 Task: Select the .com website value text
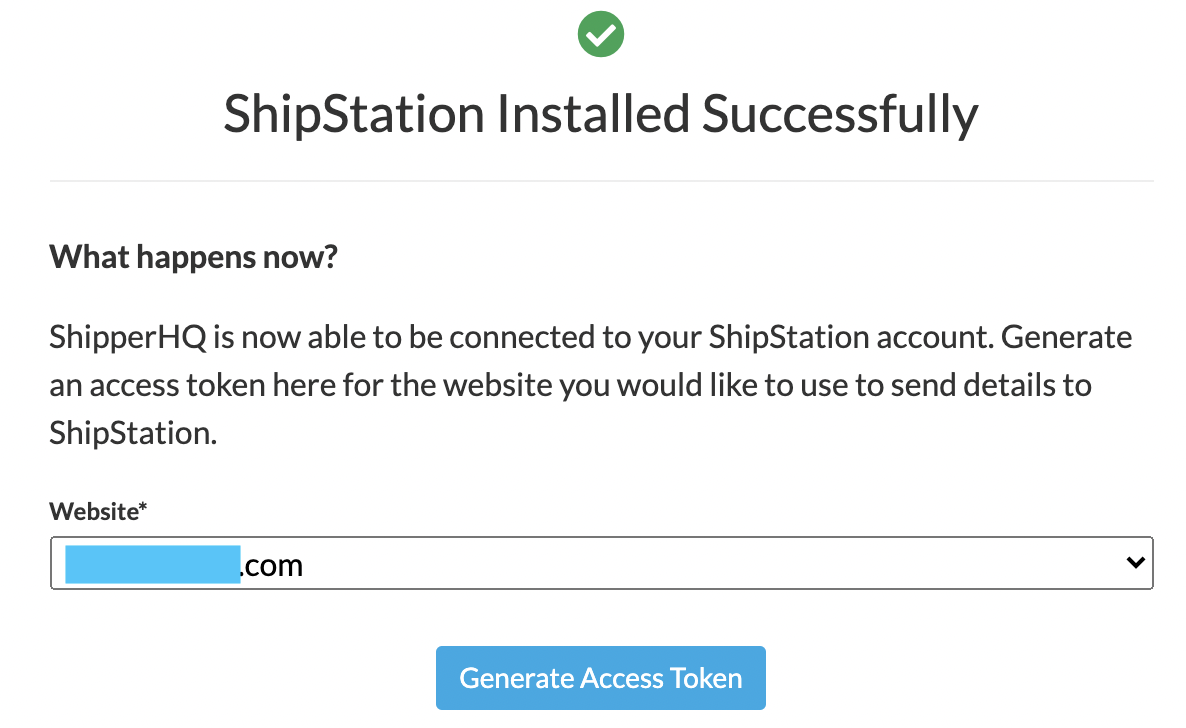click(272, 566)
